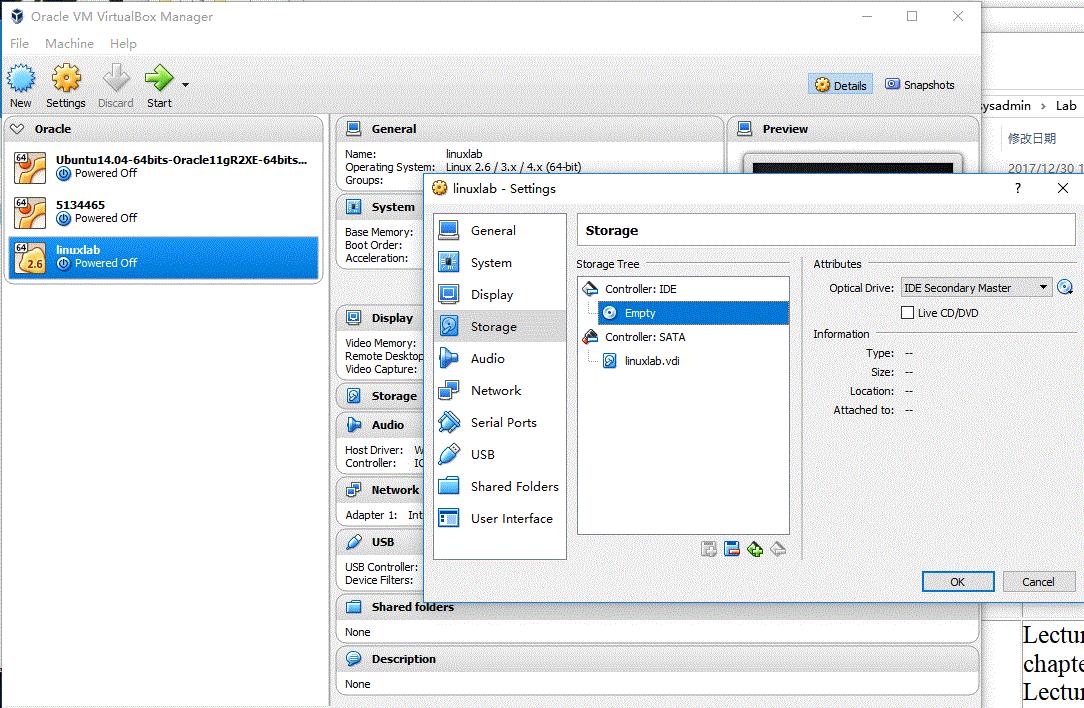
Task: Select Controller: SATA in storage tree
Action: [x=683, y=337]
